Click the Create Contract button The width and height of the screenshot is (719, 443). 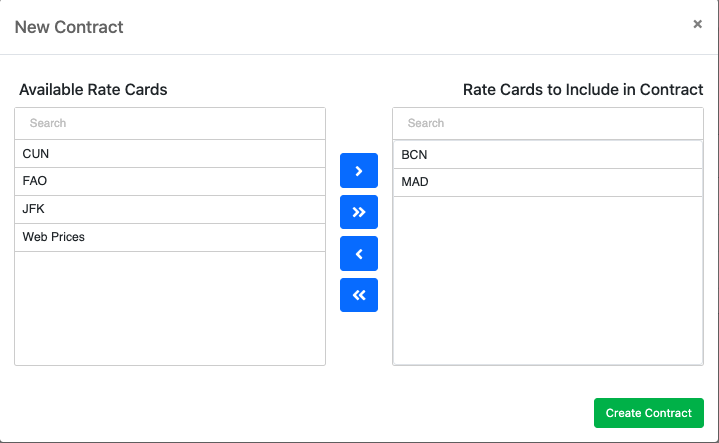tap(648, 413)
